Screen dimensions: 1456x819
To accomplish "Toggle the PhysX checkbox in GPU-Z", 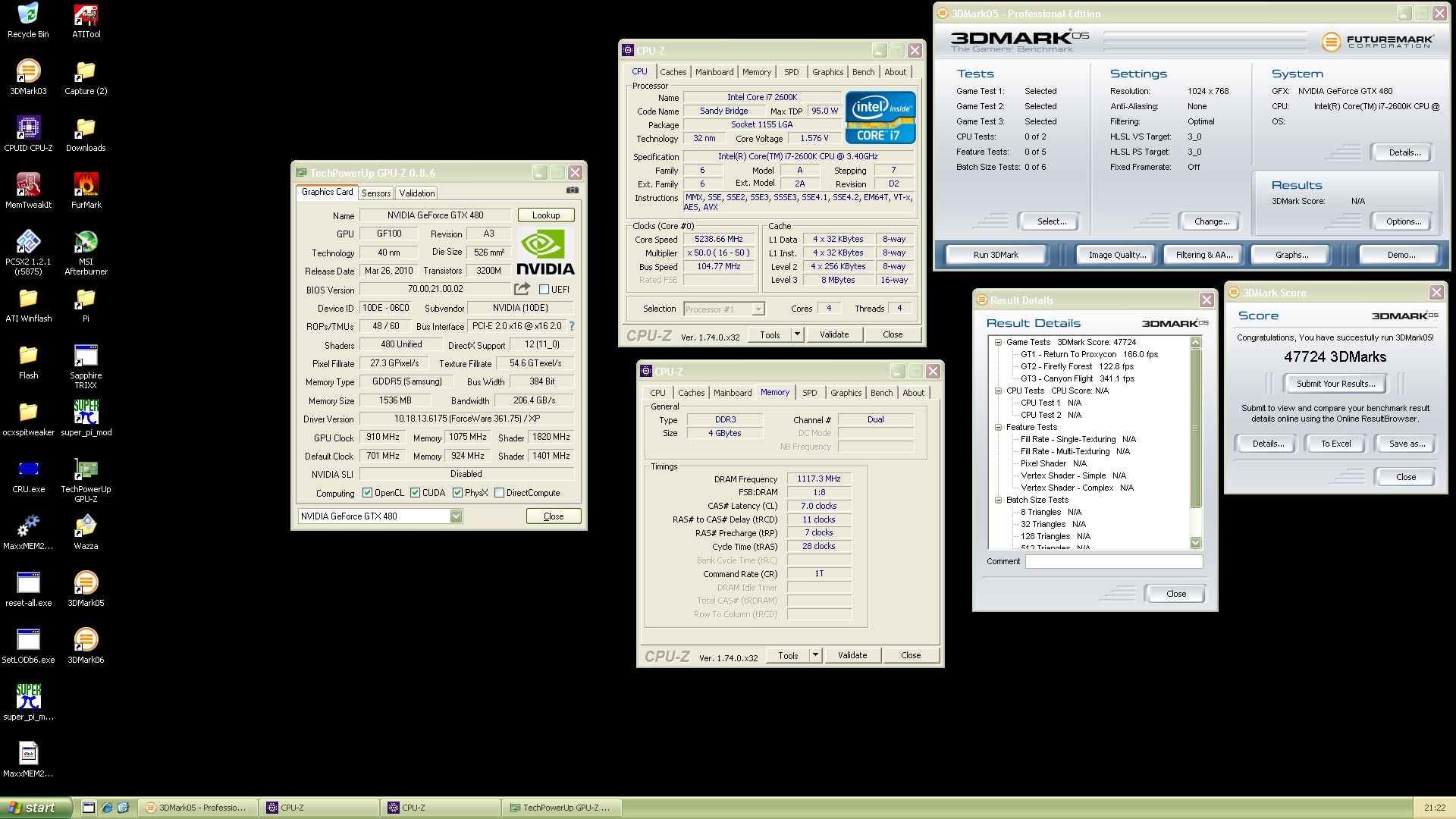I will (x=457, y=493).
